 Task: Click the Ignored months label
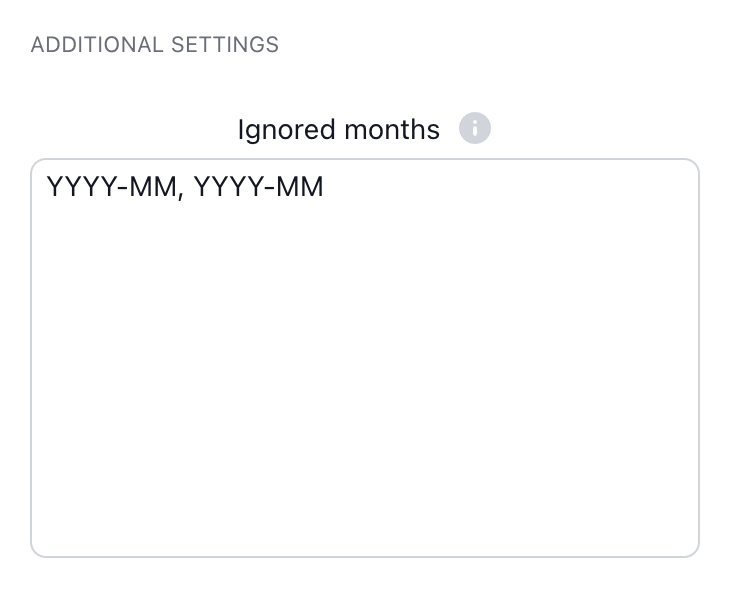coord(338,130)
